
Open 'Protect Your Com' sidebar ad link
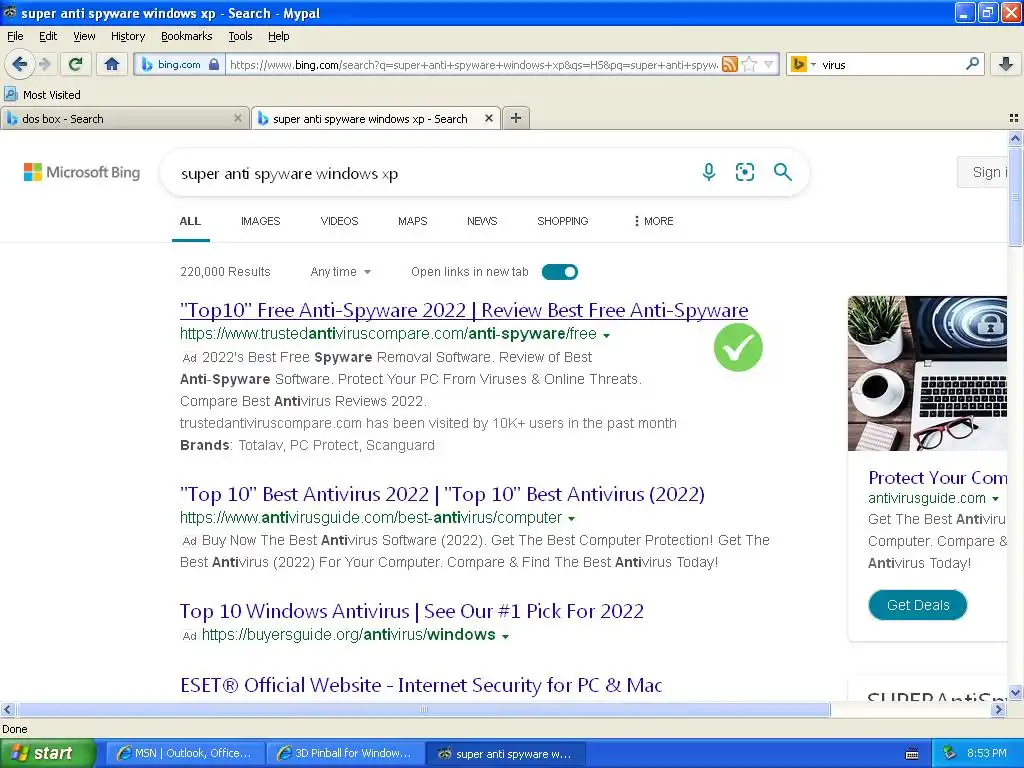[938, 477]
